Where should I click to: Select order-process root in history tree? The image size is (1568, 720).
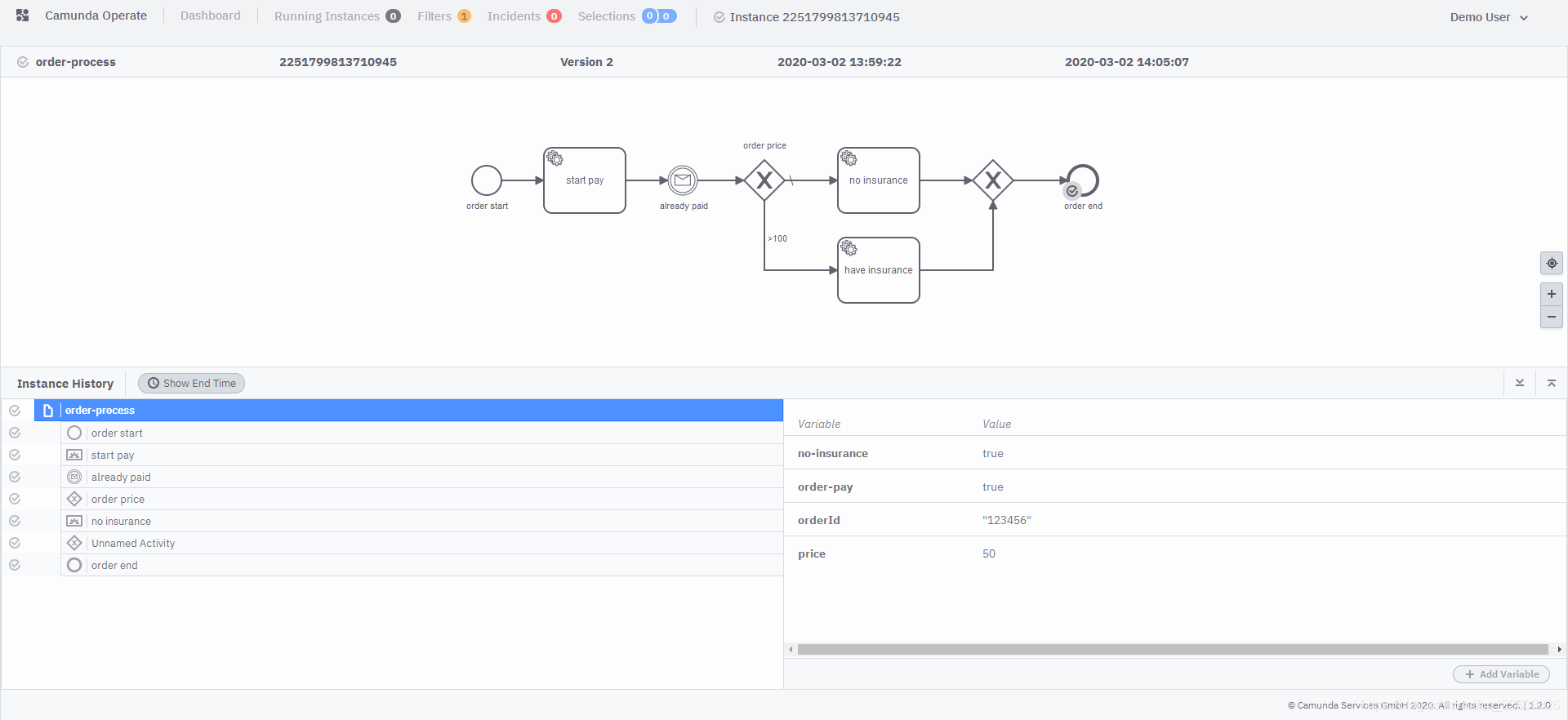pos(408,410)
